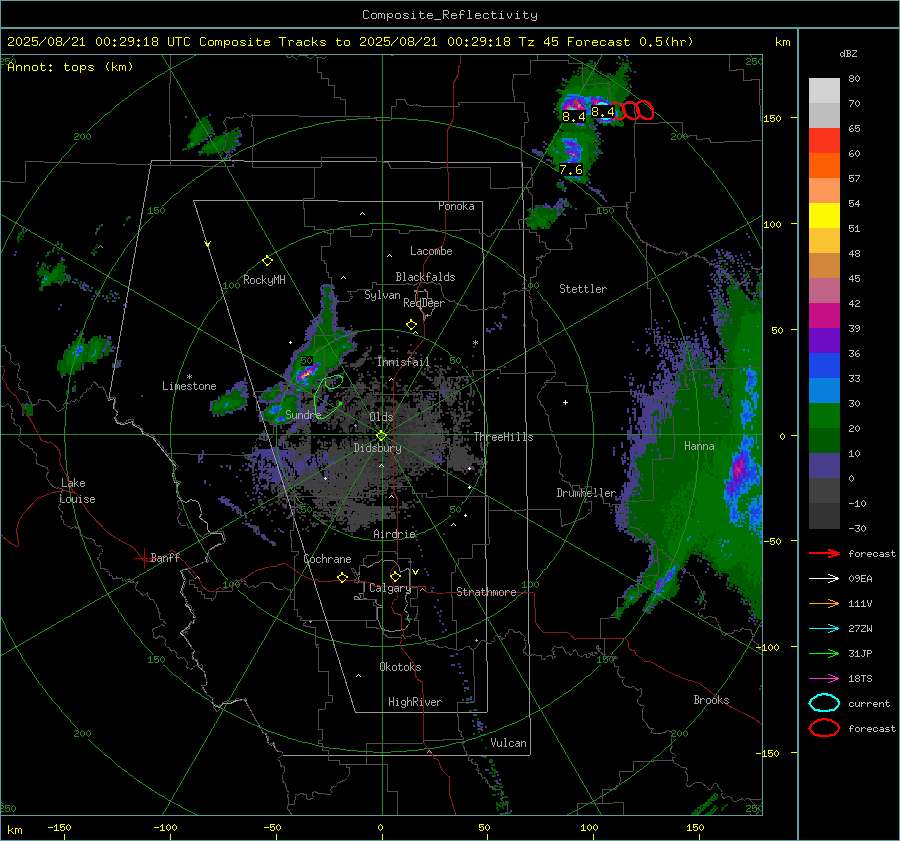This screenshot has width=900, height=841.
Task: Select the Blackfalds label
Action: tap(425, 277)
